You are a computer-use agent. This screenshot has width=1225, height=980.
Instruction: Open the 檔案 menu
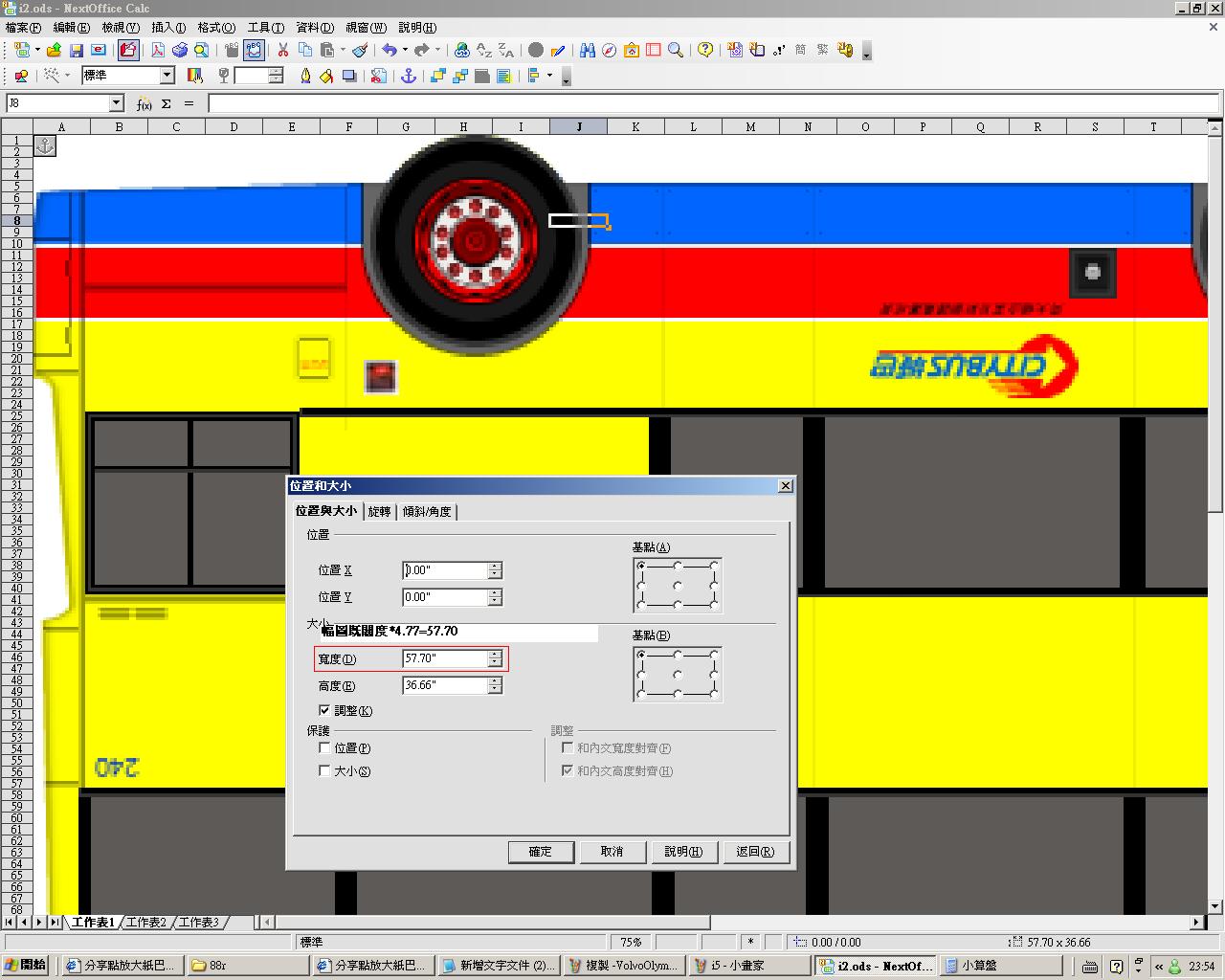tap(23, 28)
